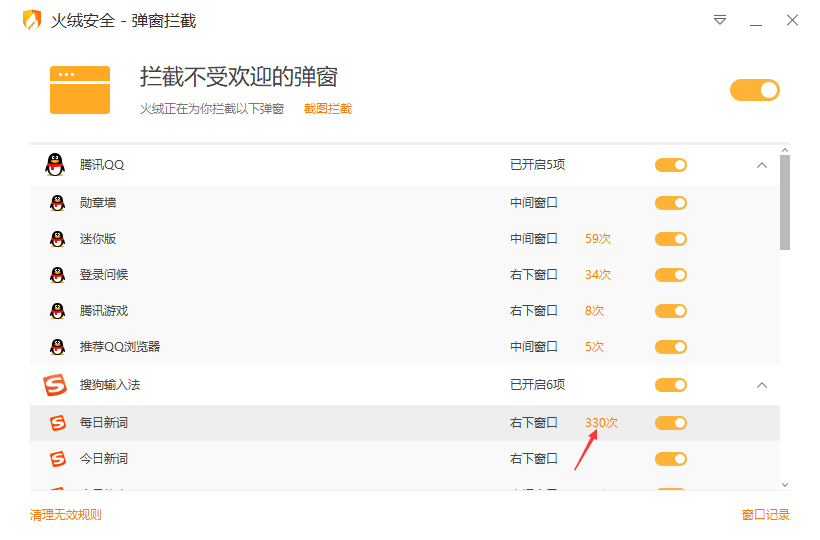Select the 登录问候 rule label
This screenshot has width=820, height=540.
click(104, 275)
